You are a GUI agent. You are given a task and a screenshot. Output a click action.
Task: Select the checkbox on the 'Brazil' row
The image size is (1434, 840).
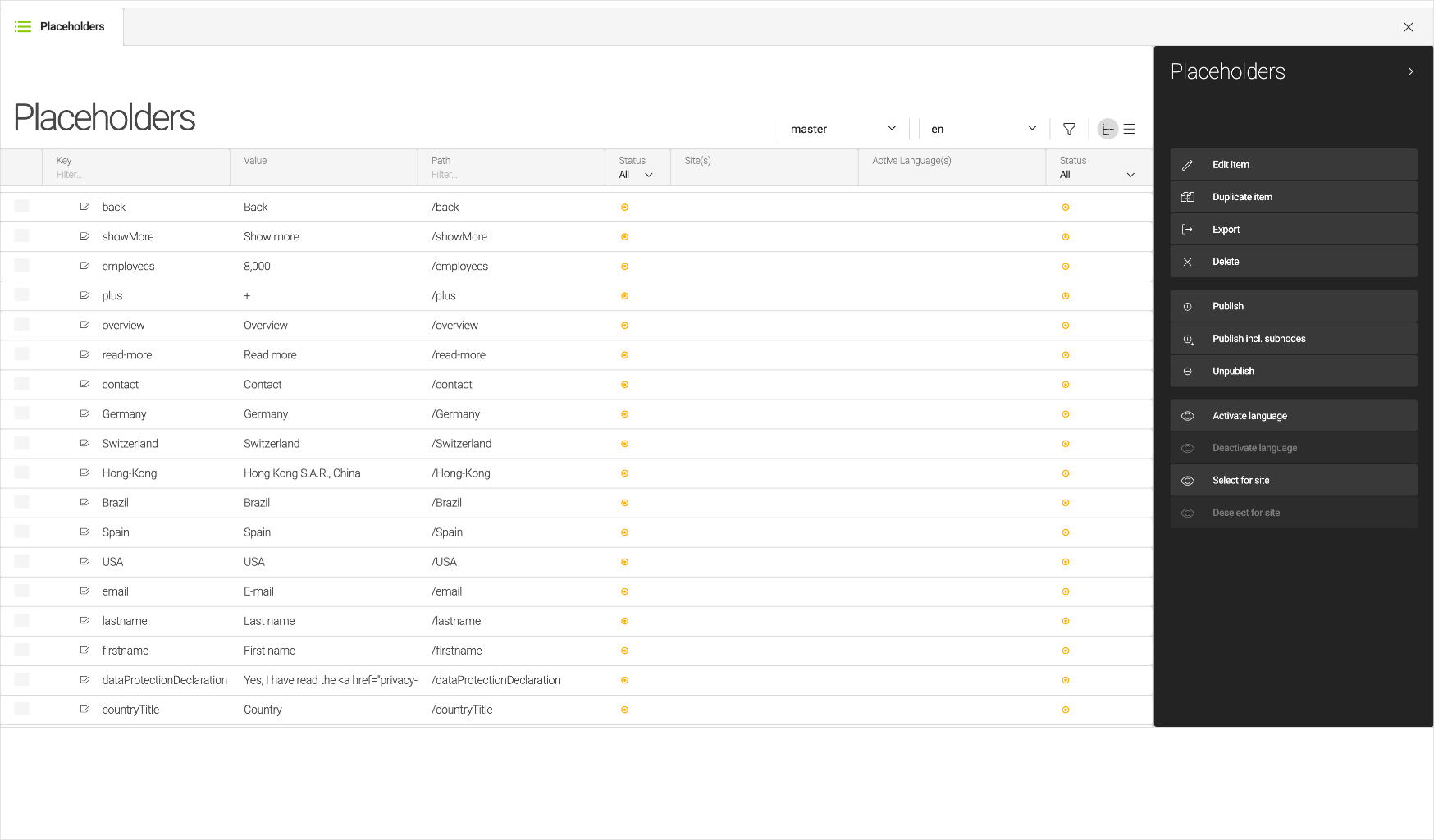(21, 502)
